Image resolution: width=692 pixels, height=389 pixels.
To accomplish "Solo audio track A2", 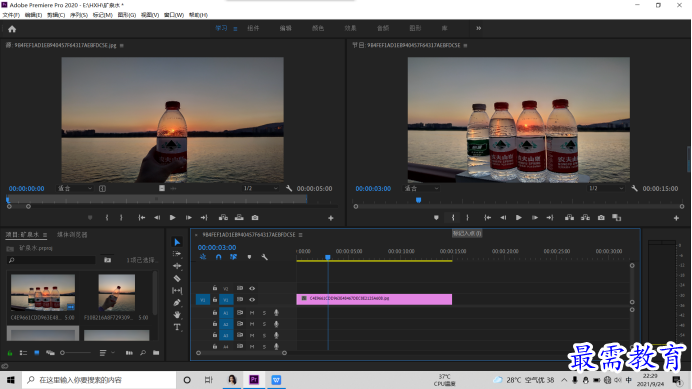I will tap(264, 325).
